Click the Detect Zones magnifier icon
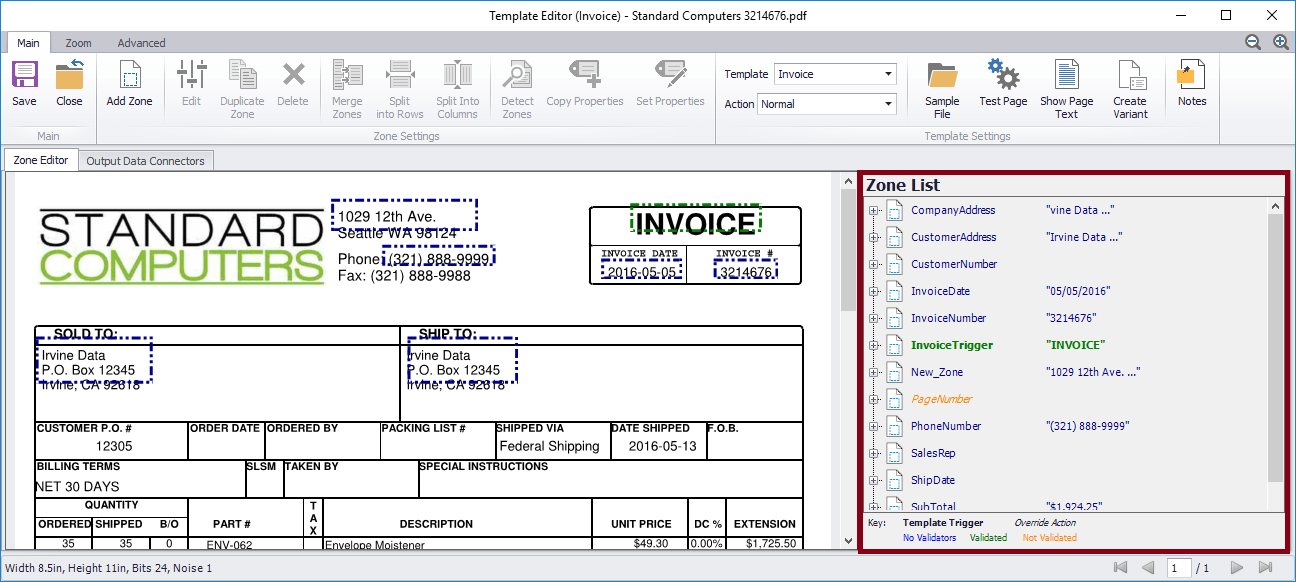The width and height of the screenshot is (1296, 582). coord(517,76)
